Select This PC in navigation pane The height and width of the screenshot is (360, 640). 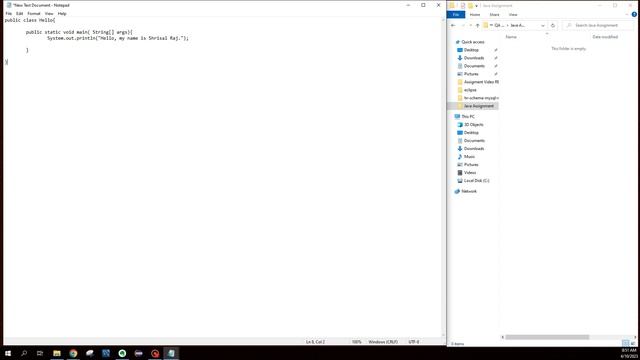point(468,116)
